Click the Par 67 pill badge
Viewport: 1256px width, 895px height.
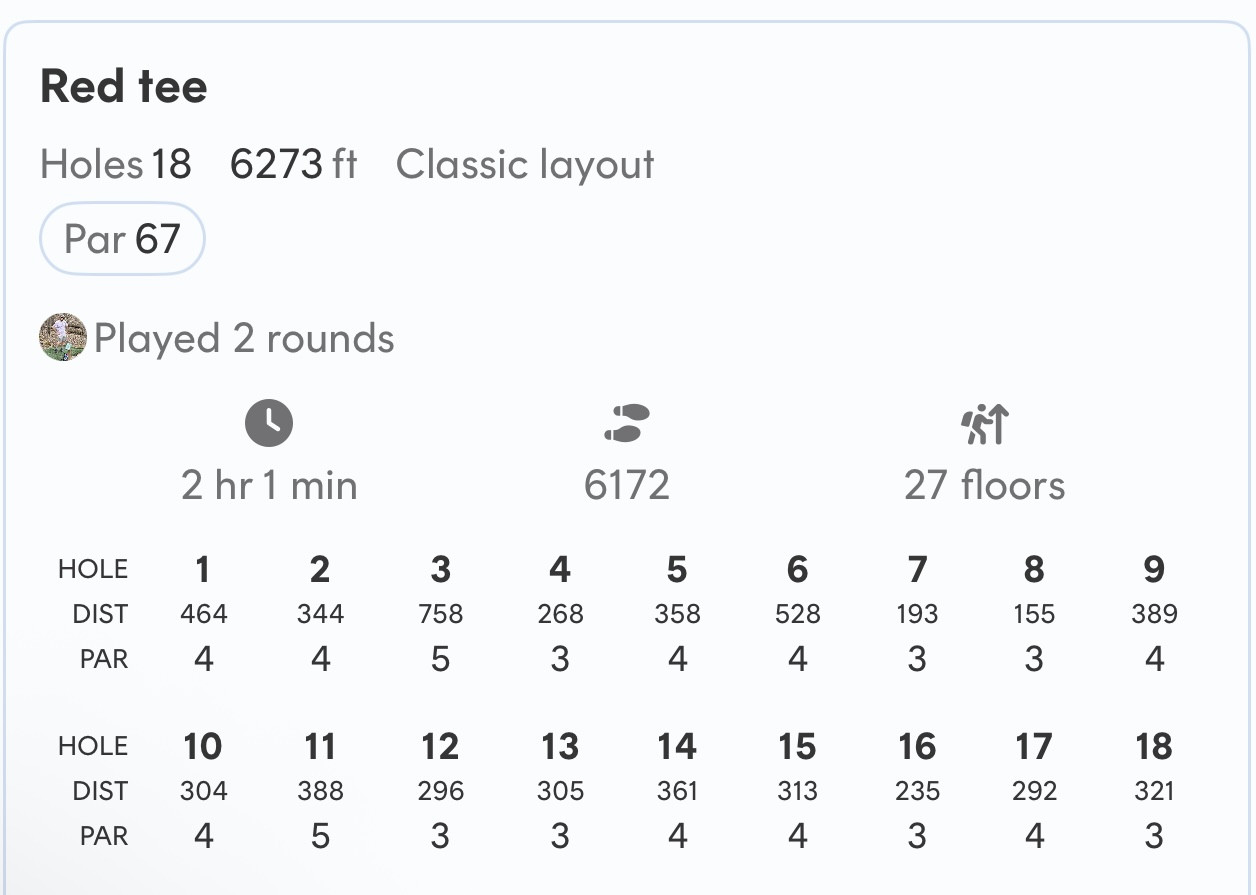pyautogui.click(x=122, y=239)
